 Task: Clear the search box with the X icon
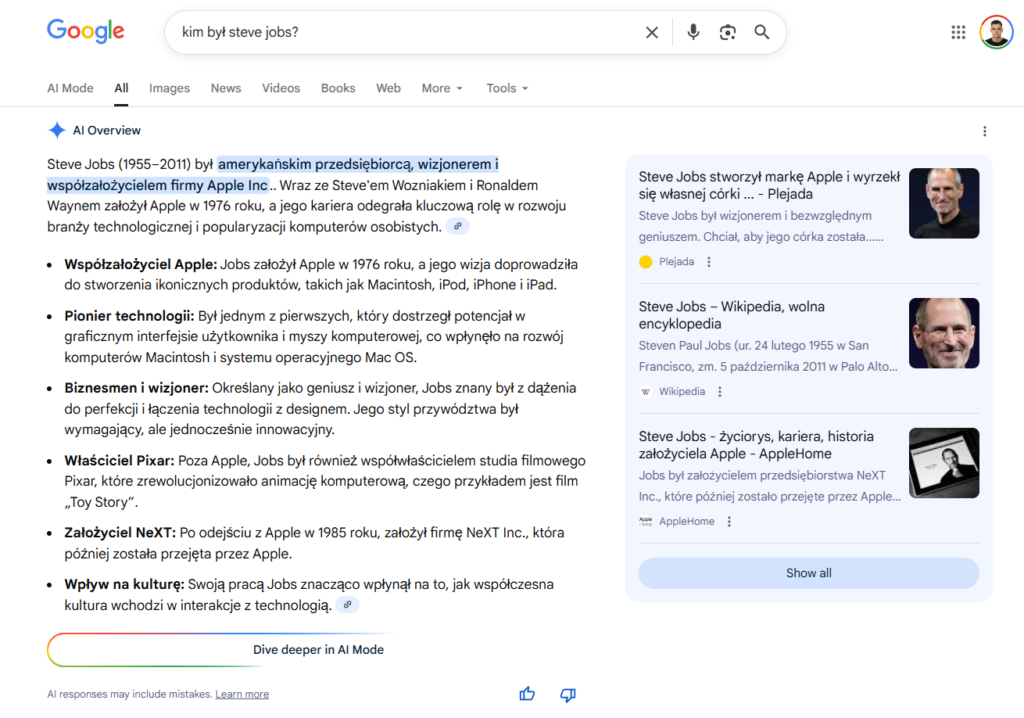[x=652, y=33]
